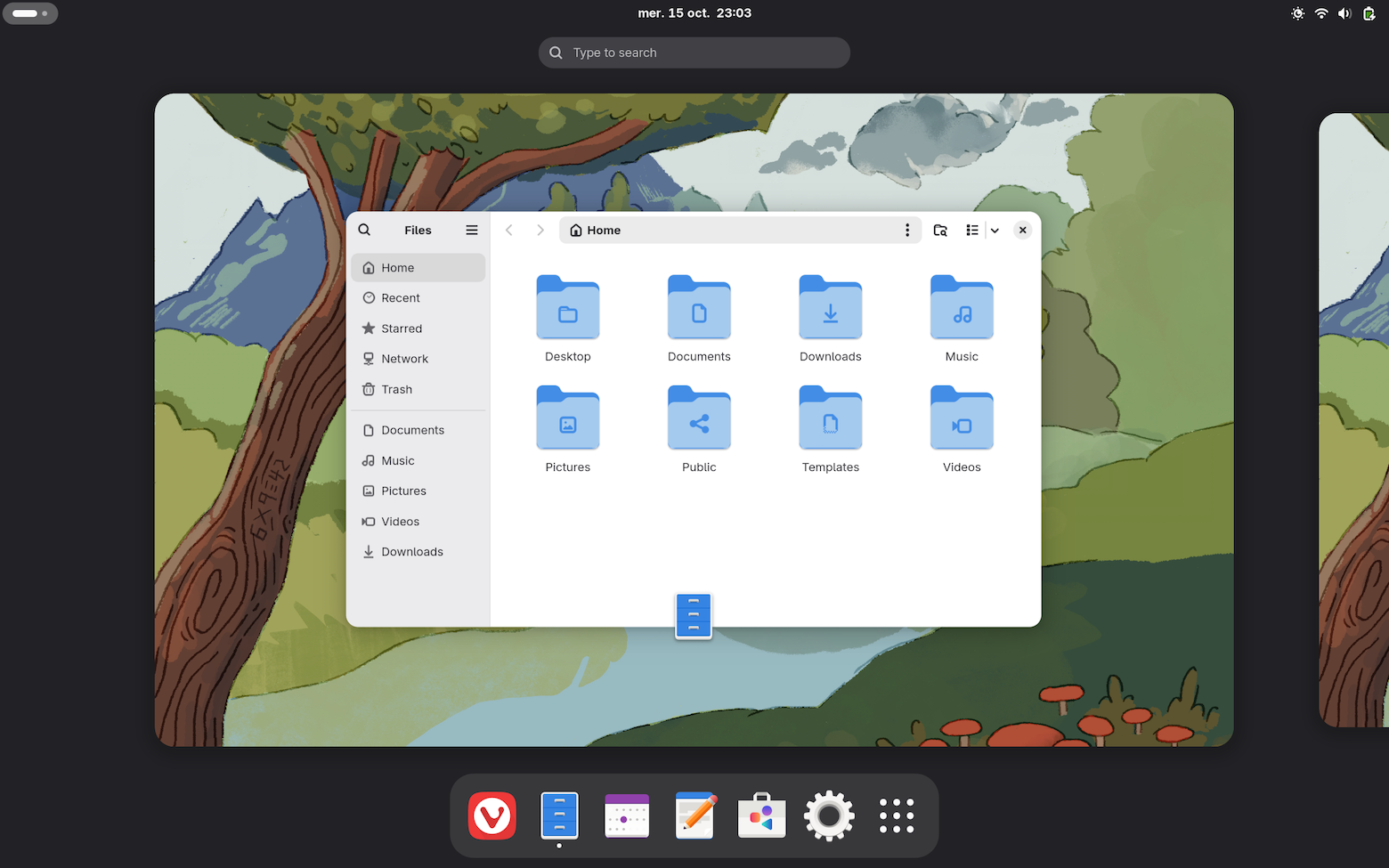
Task: Click the search icon in Files
Action: point(364,230)
